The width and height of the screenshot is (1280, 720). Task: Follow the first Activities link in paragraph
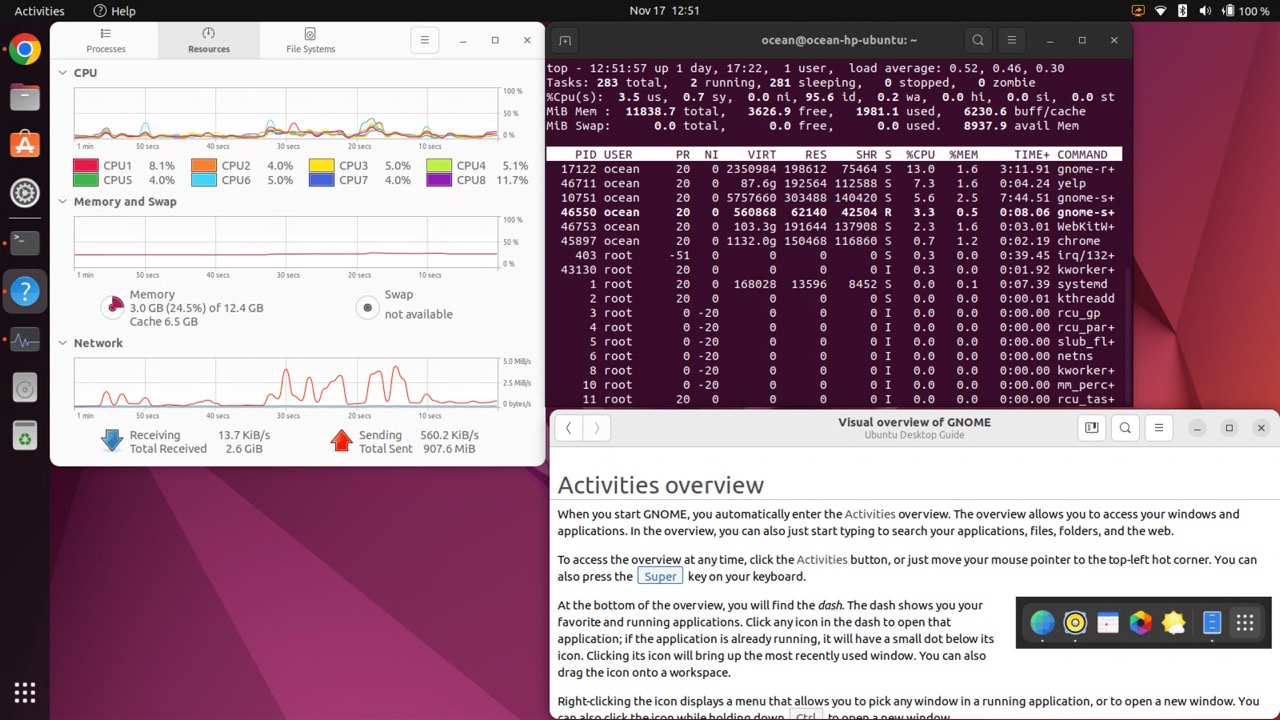pyautogui.click(x=870, y=514)
